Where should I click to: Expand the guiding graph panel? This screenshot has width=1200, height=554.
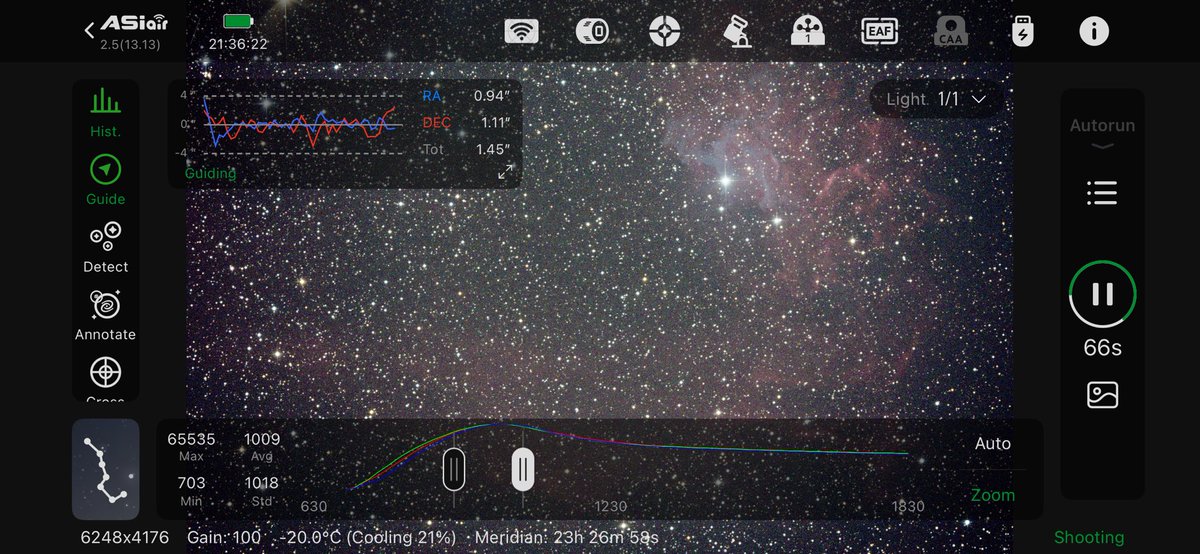point(506,172)
